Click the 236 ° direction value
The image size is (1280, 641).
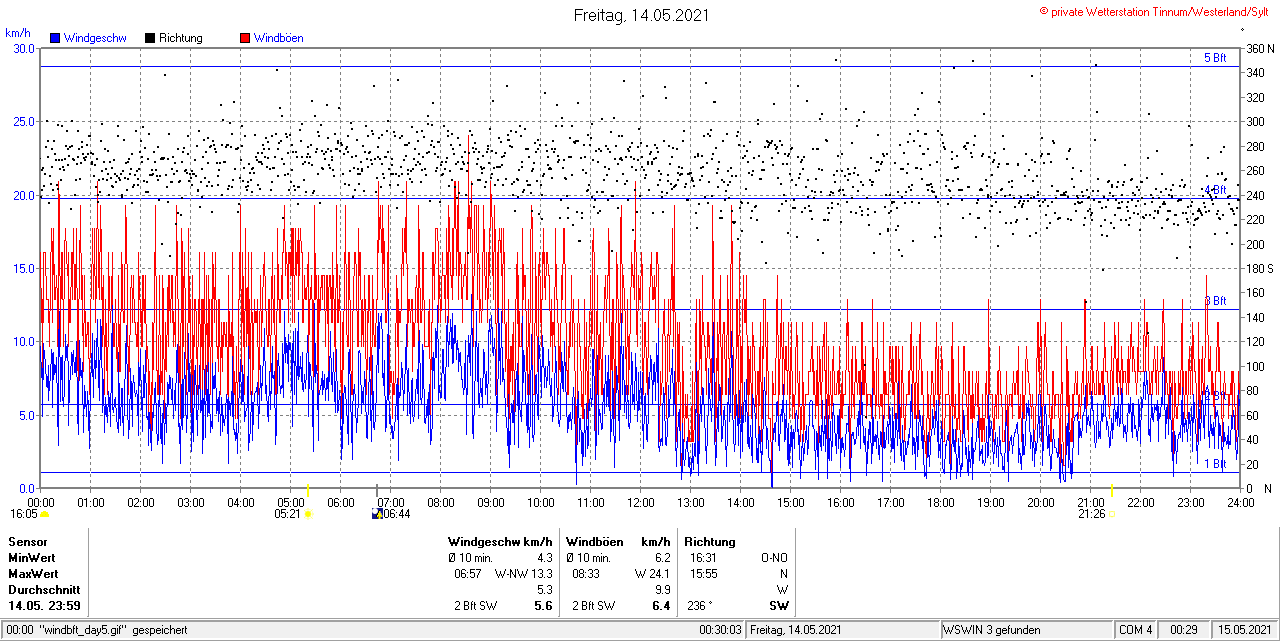pyautogui.click(x=702, y=606)
